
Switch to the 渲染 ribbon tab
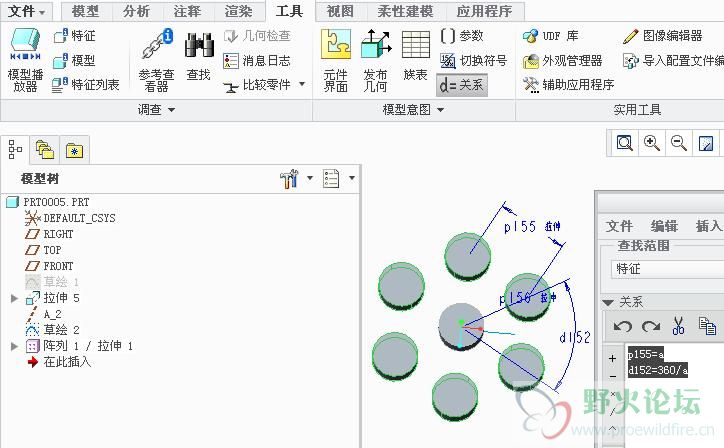pyautogui.click(x=239, y=11)
